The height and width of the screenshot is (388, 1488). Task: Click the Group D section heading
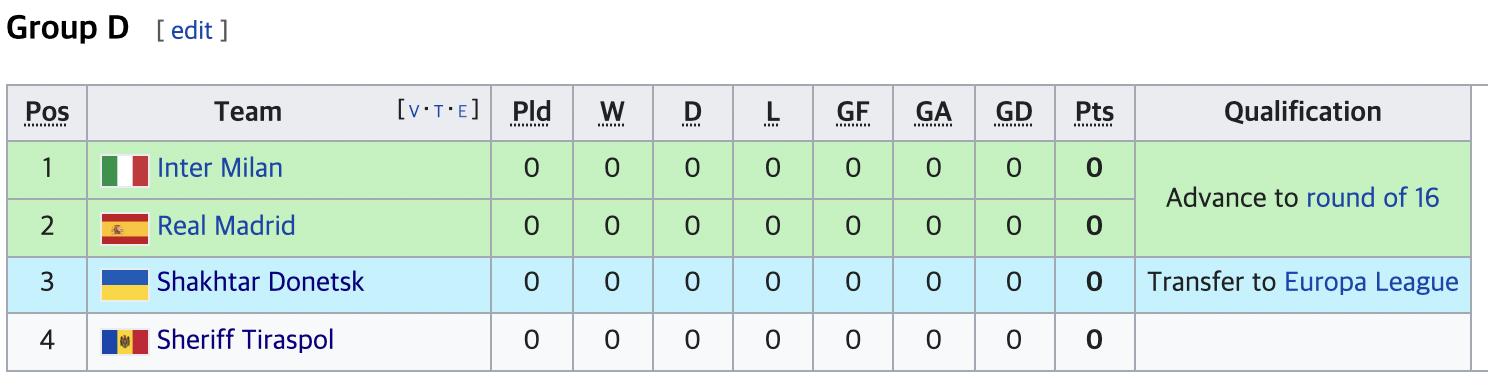click(x=68, y=29)
